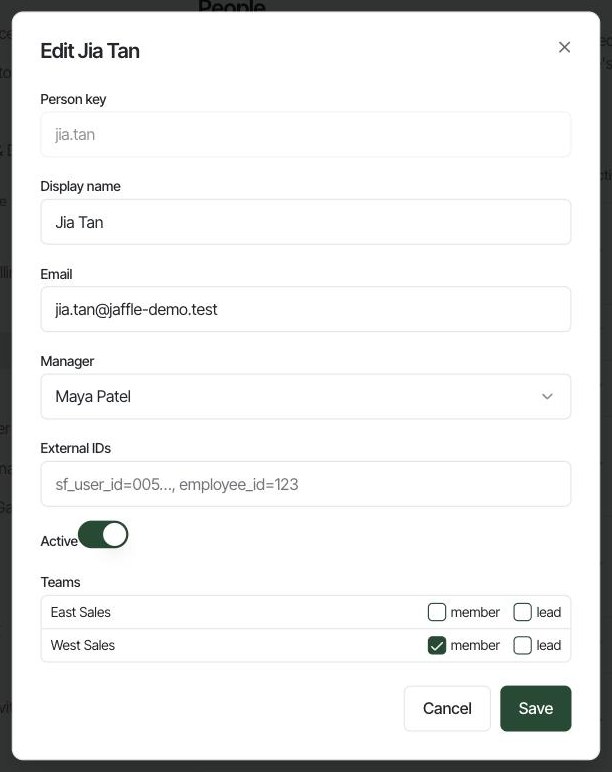Viewport: 612px width, 772px height.
Task: Save changes to Jia Tan
Action: pyautogui.click(x=536, y=708)
